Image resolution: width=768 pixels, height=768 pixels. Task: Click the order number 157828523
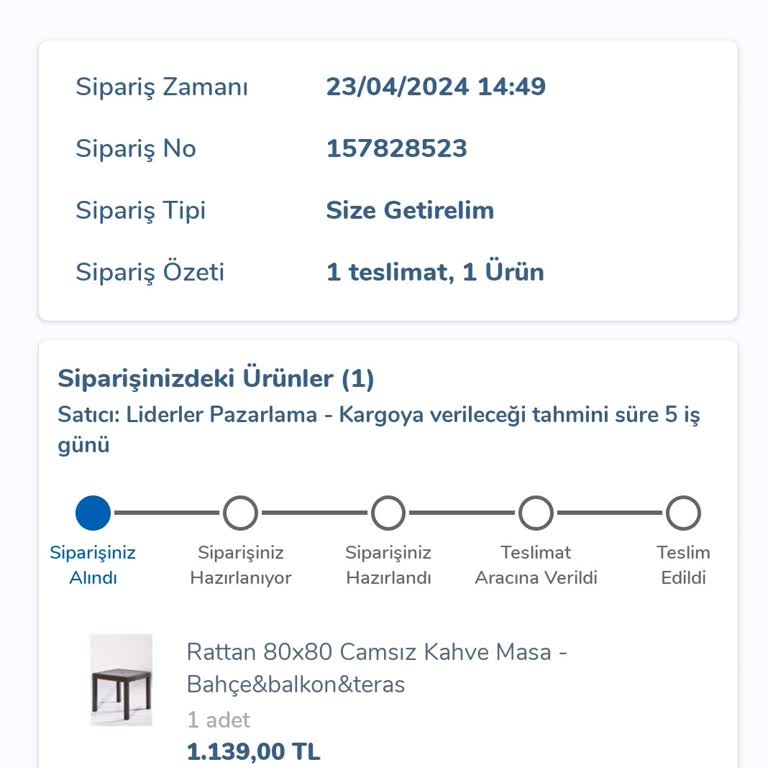397,148
